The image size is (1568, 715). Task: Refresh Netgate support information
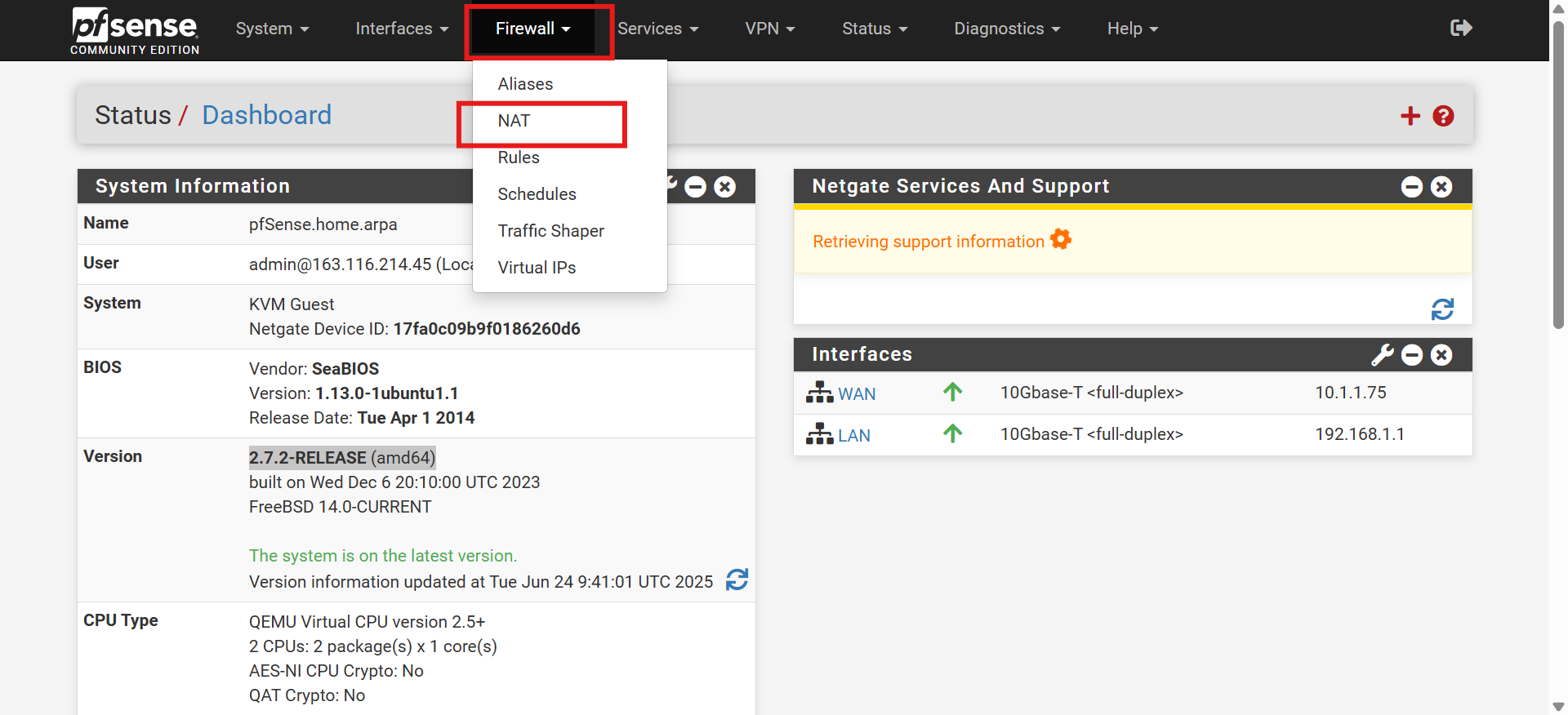[1442, 309]
